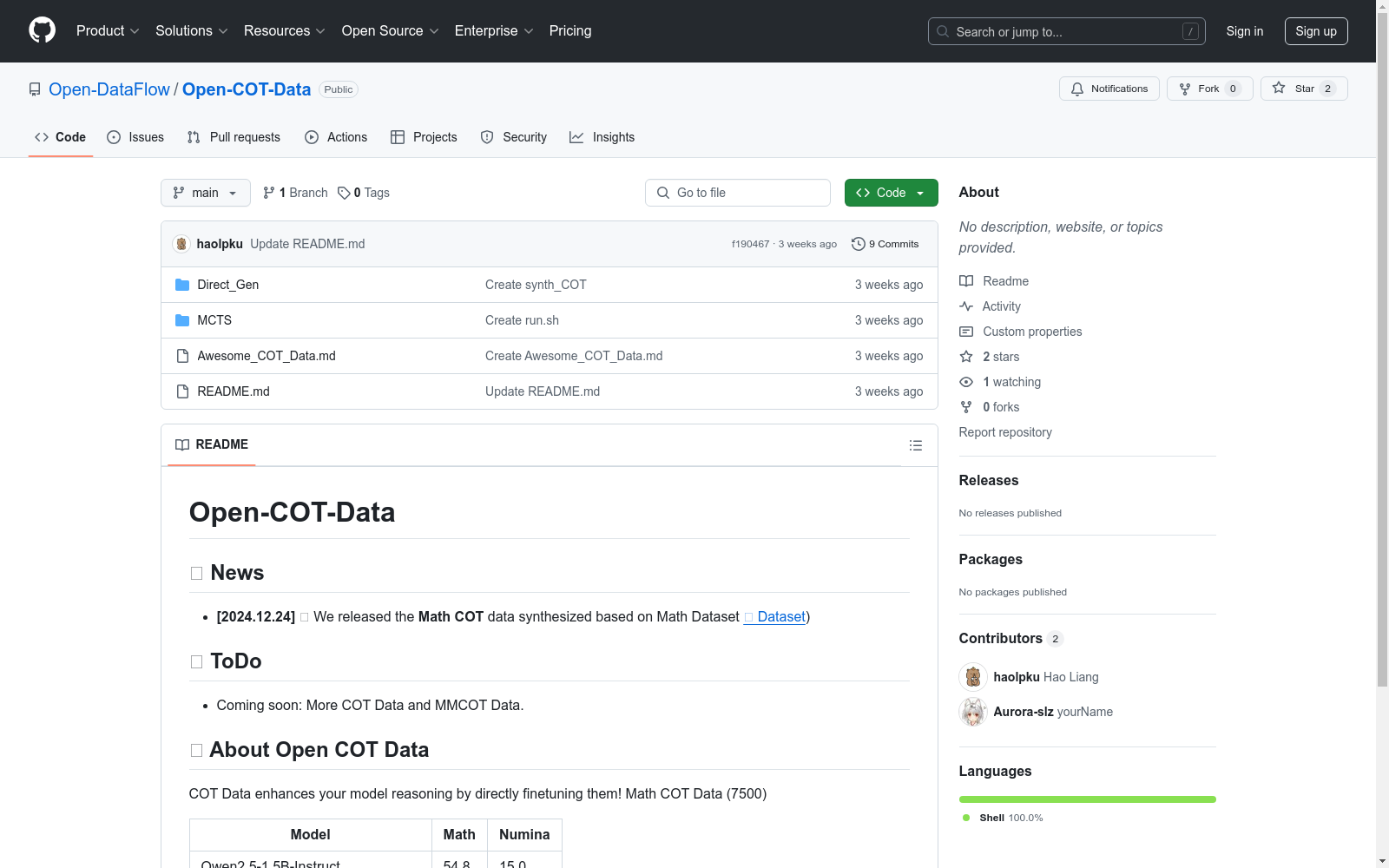Image resolution: width=1389 pixels, height=868 pixels.
Task: Open the Activity link
Action: 990,306
